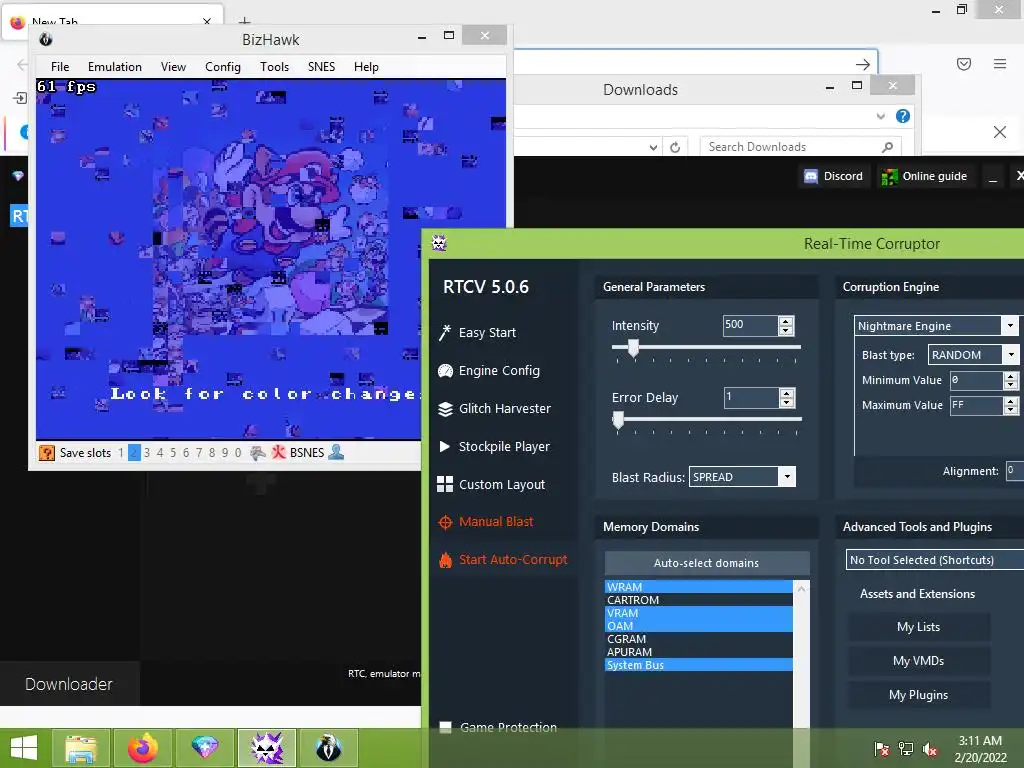Click the Minimum Value field
This screenshot has width=1024, height=768.
click(x=976, y=380)
